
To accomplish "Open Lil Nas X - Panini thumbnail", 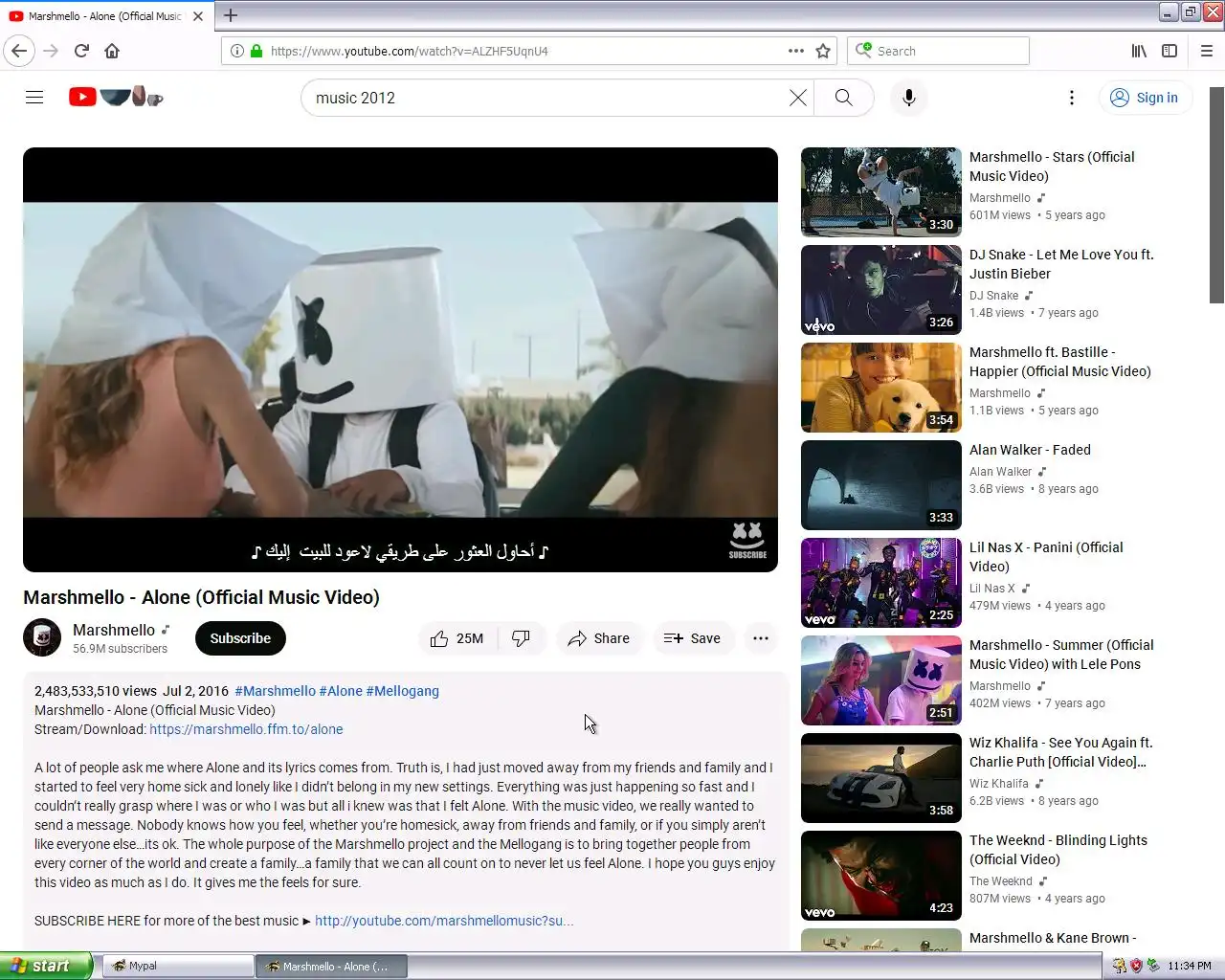I will (x=881, y=582).
